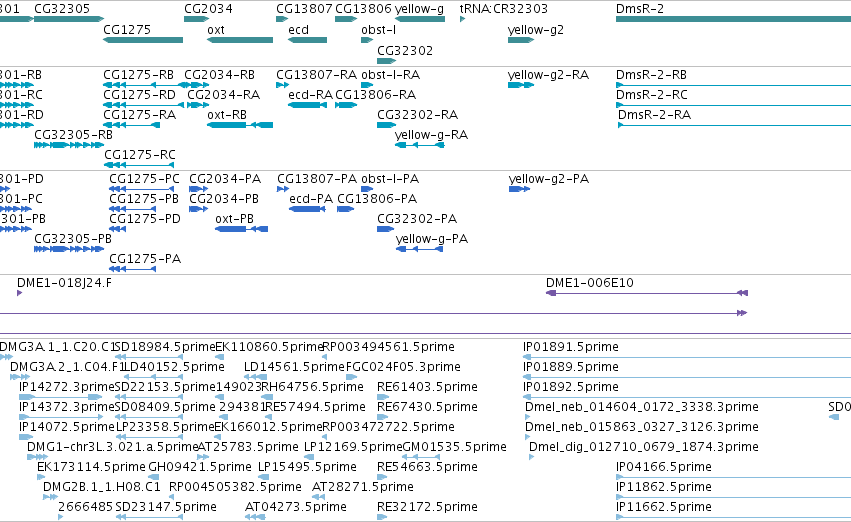Select the yellow-g gene label
This screenshot has width=851, height=522.
pyautogui.click(x=419, y=9)
